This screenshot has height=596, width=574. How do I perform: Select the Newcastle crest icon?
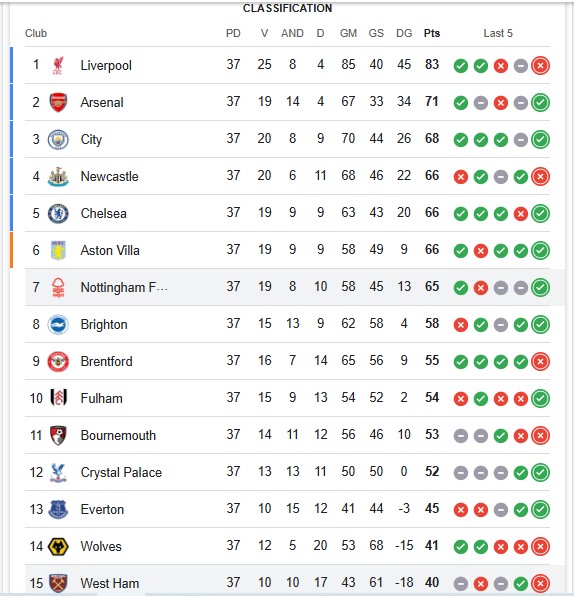click(58, 176)
